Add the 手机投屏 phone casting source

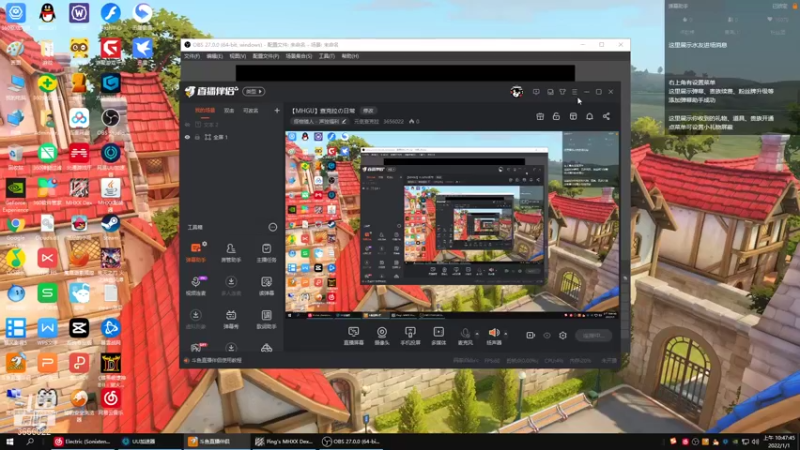tap(410, 336)
